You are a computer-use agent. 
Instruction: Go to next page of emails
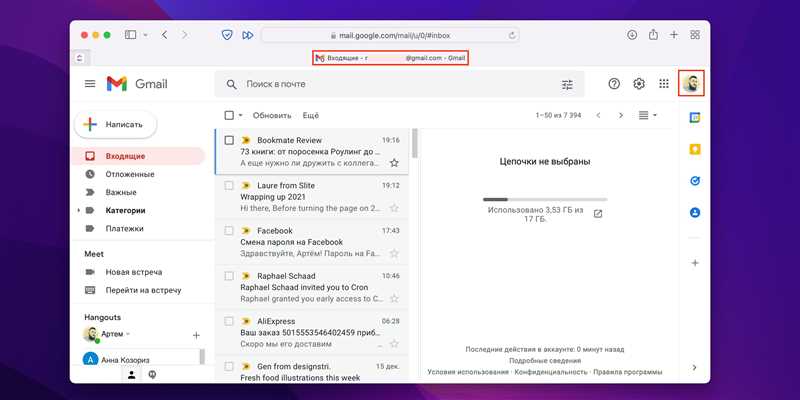point(621,115)
